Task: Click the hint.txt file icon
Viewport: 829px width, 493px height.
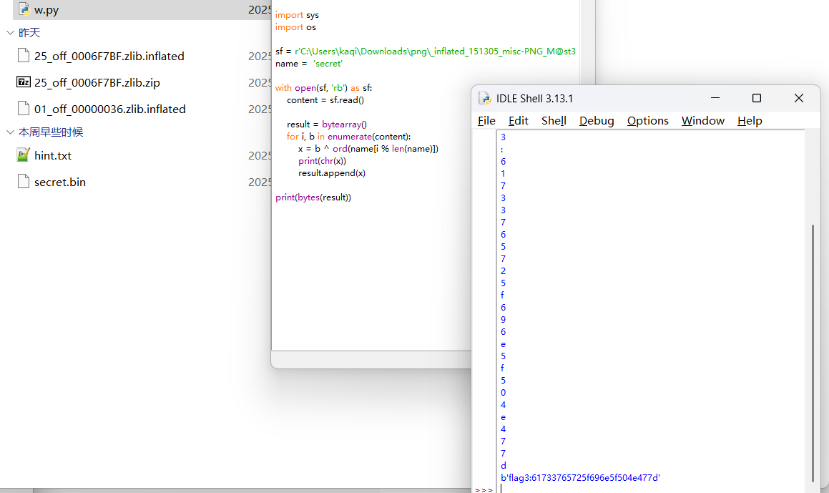Action: coord(24,156)
